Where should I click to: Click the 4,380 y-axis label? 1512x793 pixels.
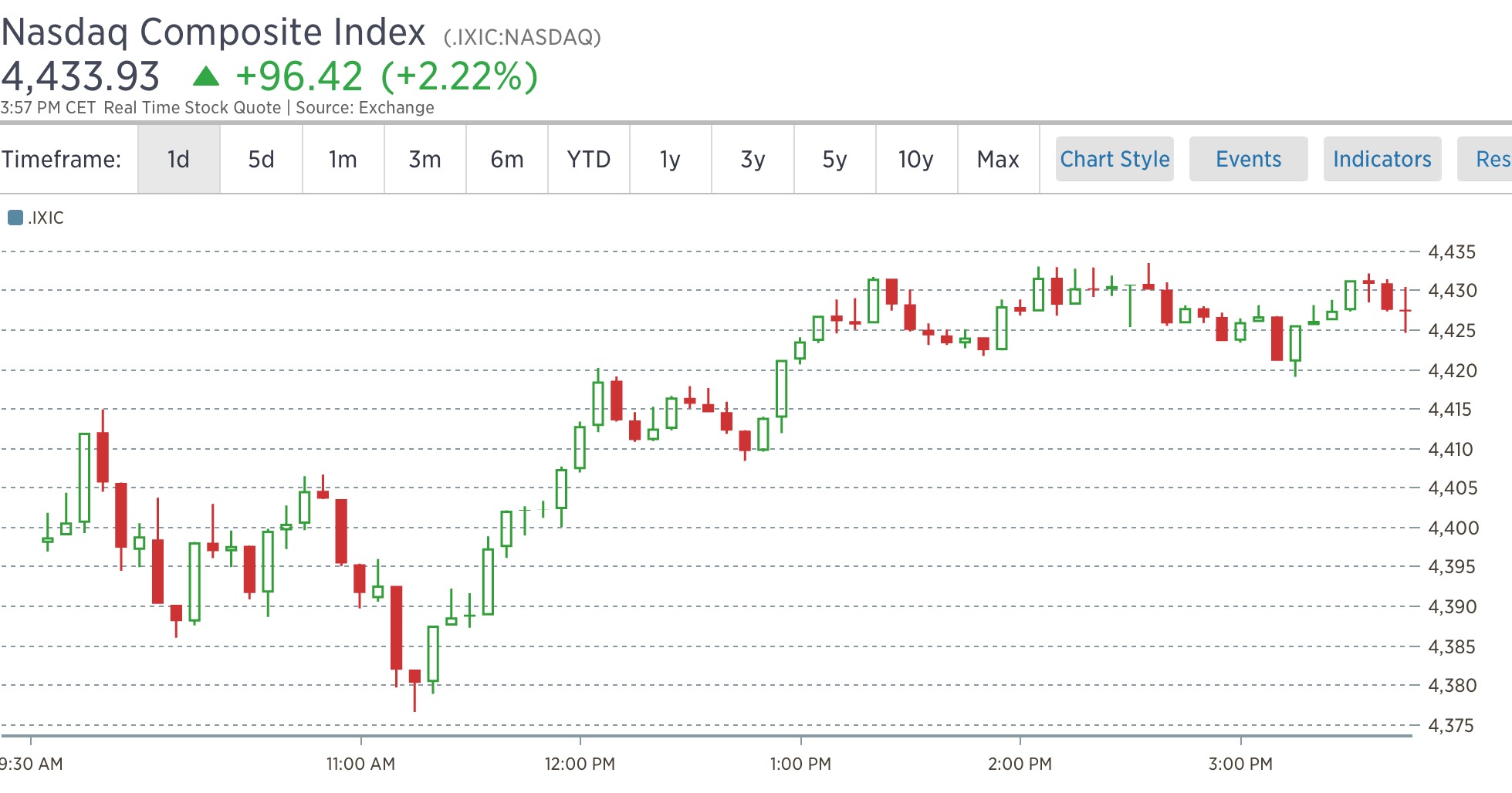point(1453,685)
